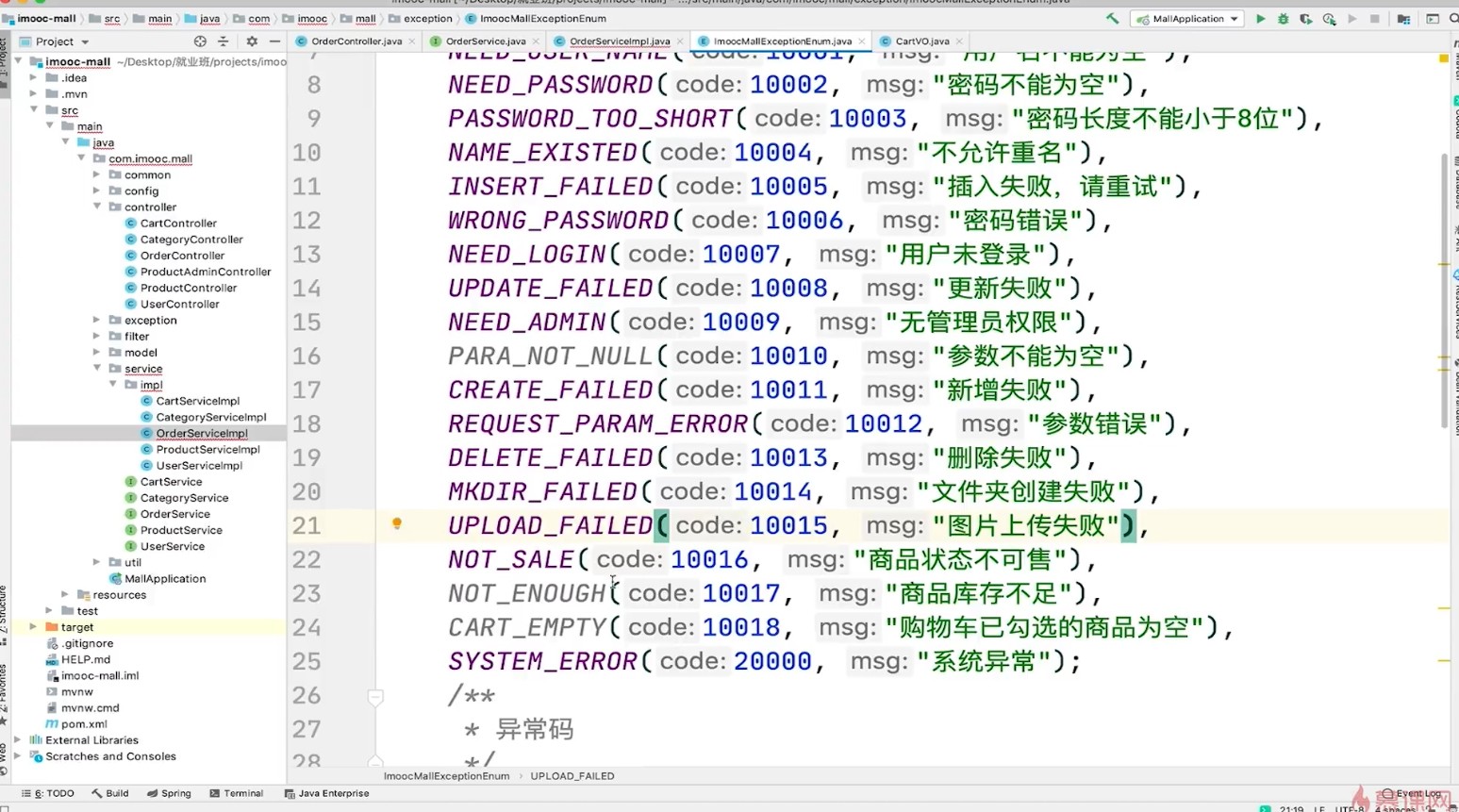
Task: Open the Spring tool window
Action: coord(170,793)
